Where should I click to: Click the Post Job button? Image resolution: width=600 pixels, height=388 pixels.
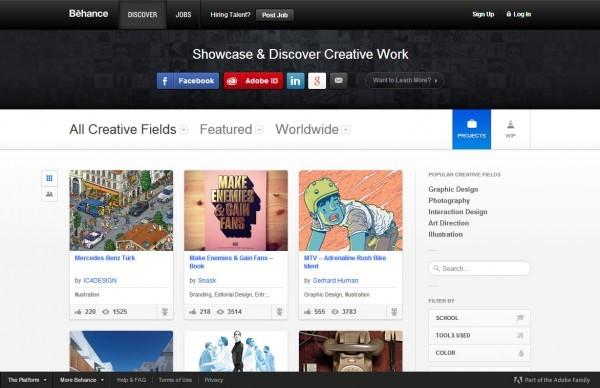[x=275, y=15]
